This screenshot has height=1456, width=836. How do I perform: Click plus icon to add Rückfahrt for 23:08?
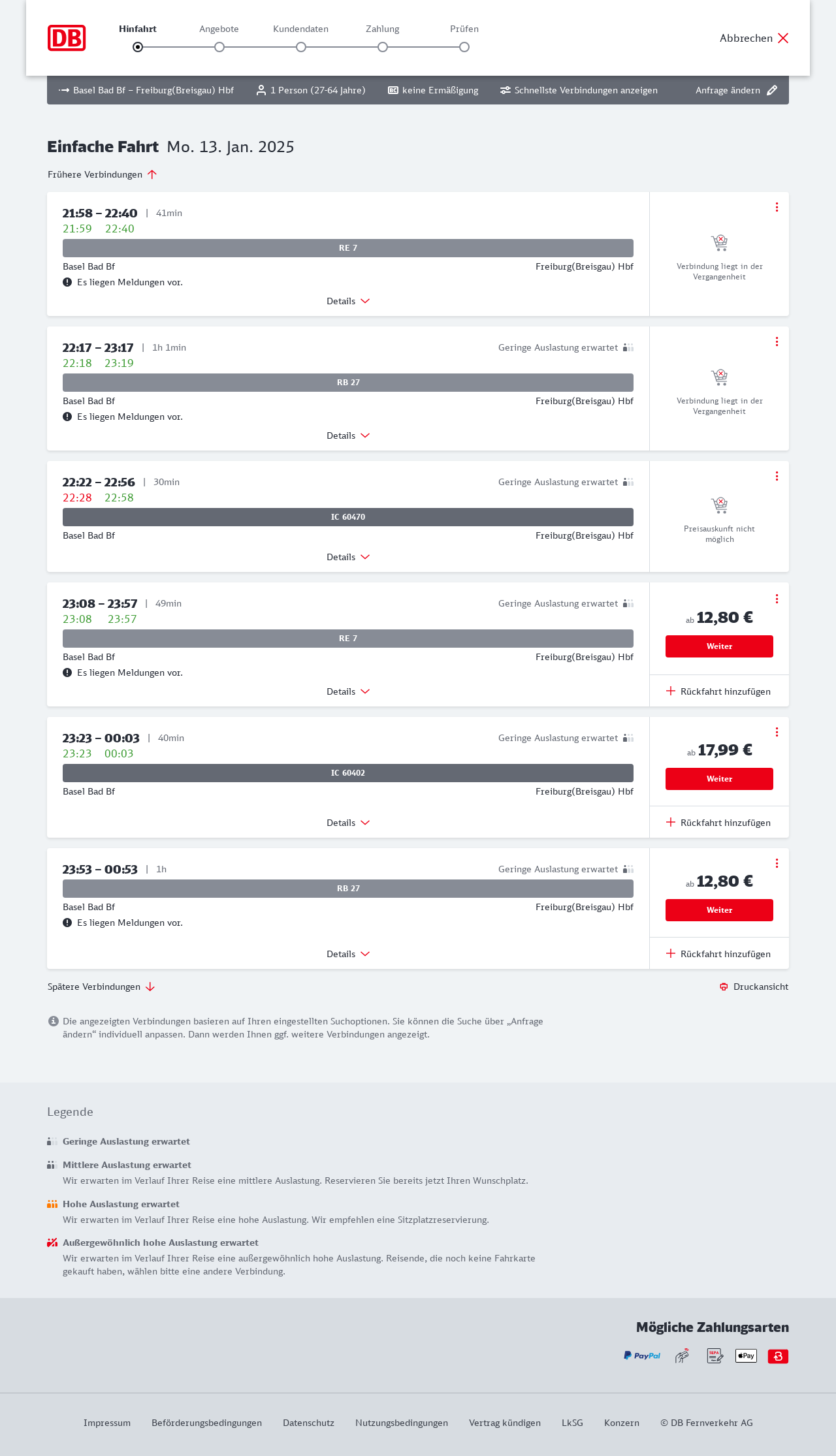671,691
